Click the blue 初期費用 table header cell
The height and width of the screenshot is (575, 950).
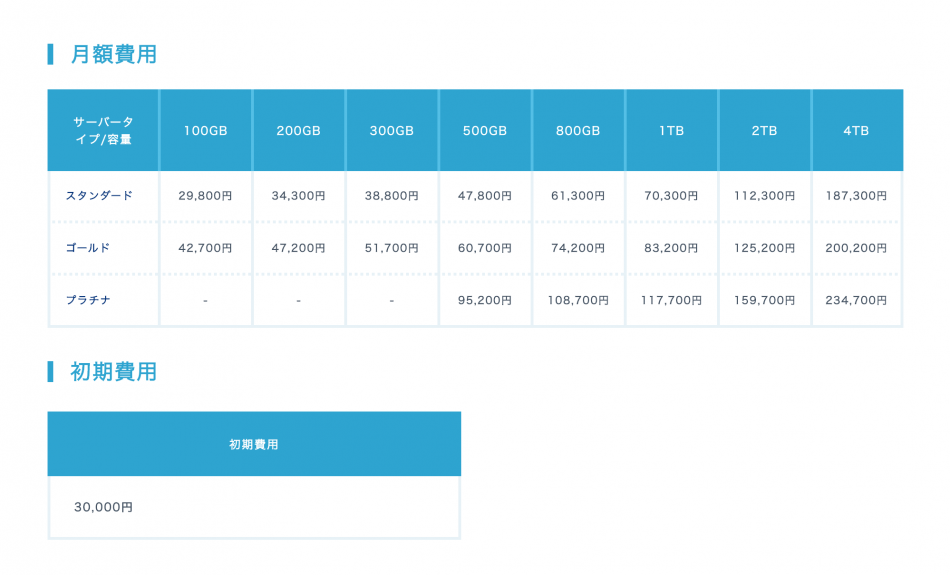point(254,444)
